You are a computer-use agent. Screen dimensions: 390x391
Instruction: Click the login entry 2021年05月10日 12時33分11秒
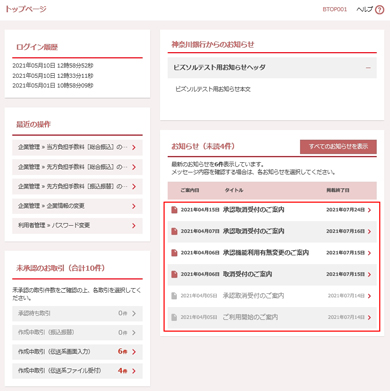tap(53, 76)
